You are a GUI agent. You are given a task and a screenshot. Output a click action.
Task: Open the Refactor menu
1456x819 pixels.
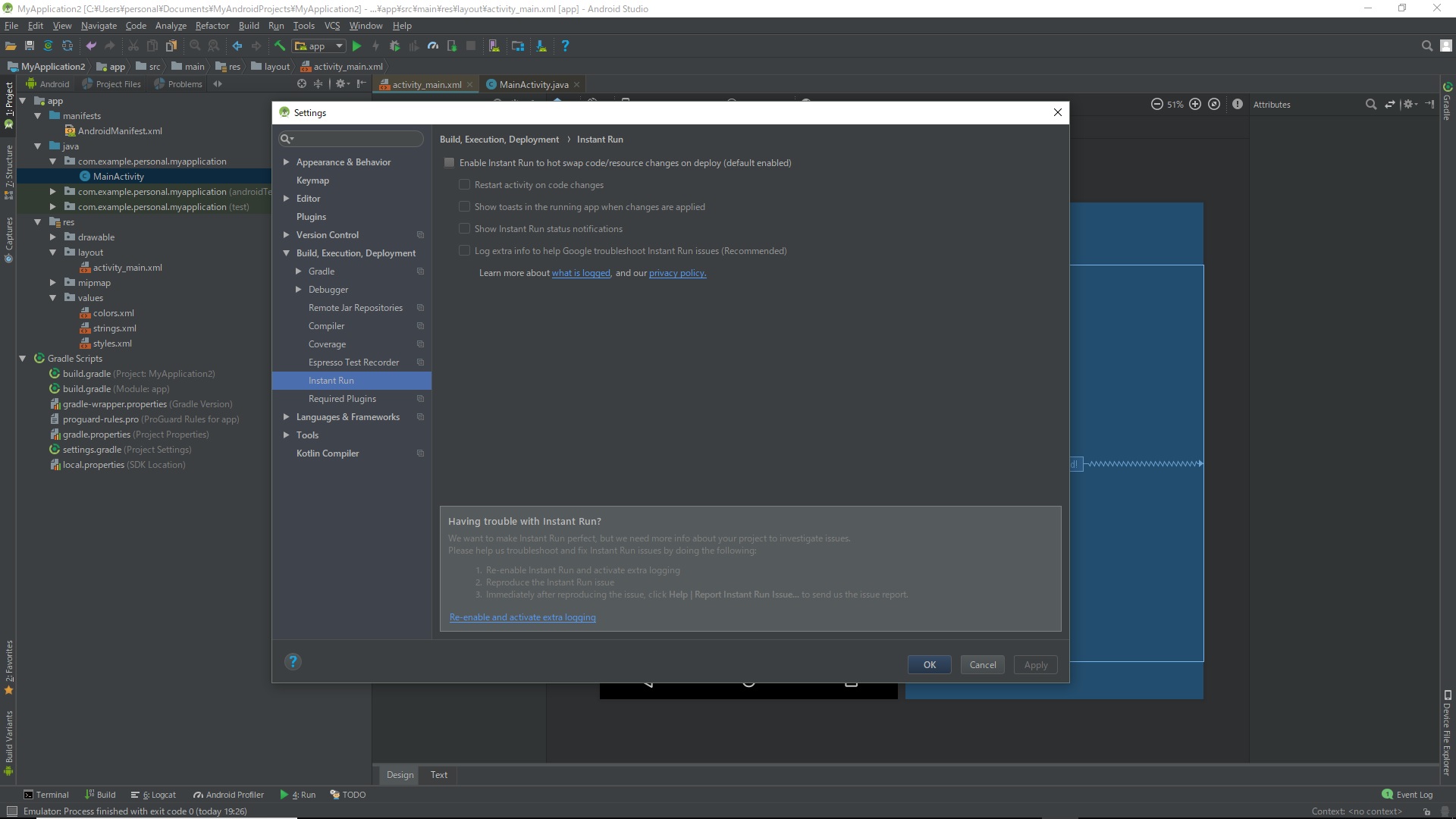(212, 26)
